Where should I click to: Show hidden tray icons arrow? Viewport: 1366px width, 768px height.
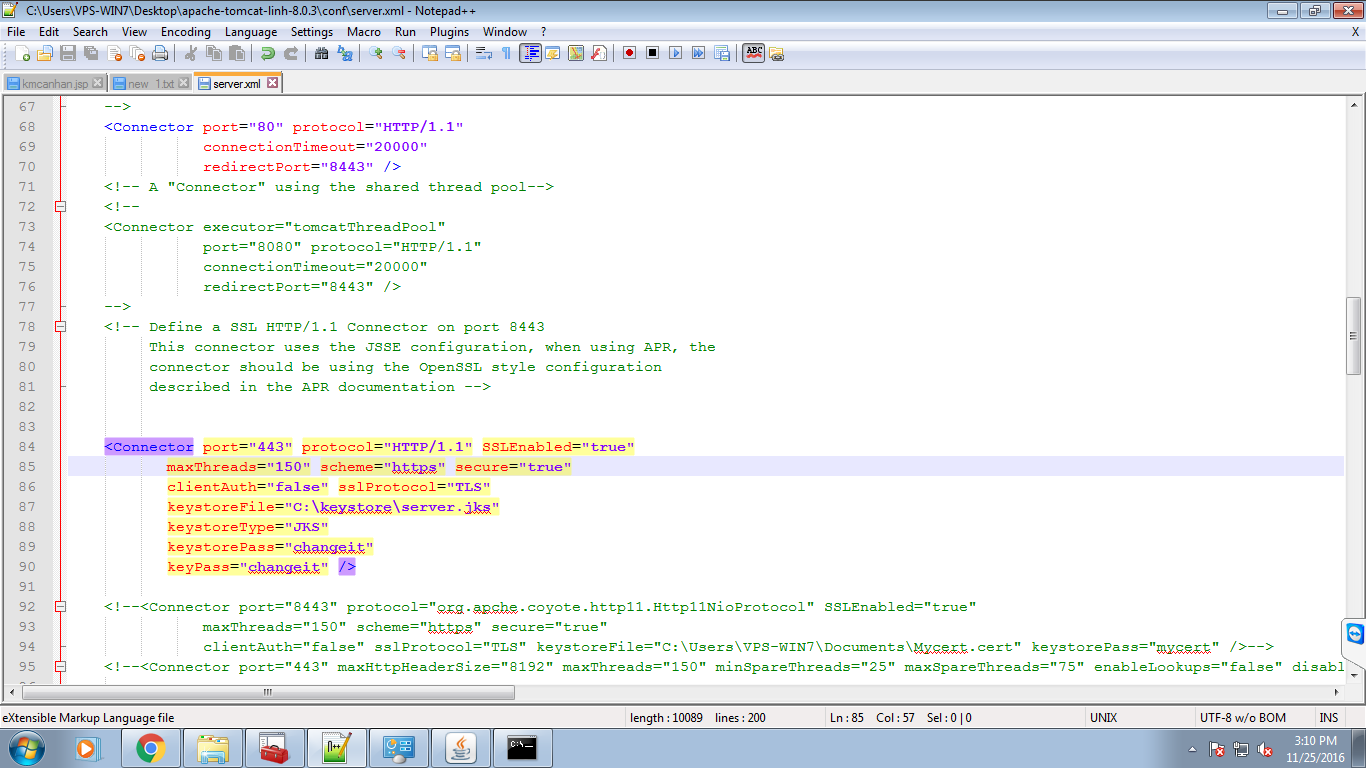pos(1192,748)
